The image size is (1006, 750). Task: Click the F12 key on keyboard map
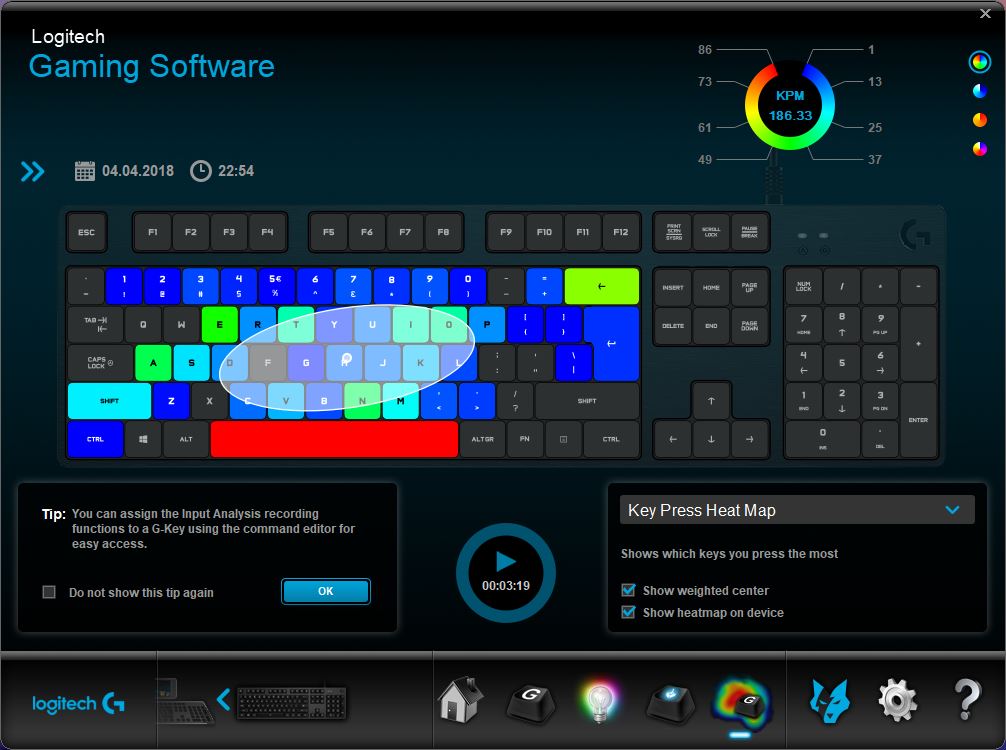621,232
